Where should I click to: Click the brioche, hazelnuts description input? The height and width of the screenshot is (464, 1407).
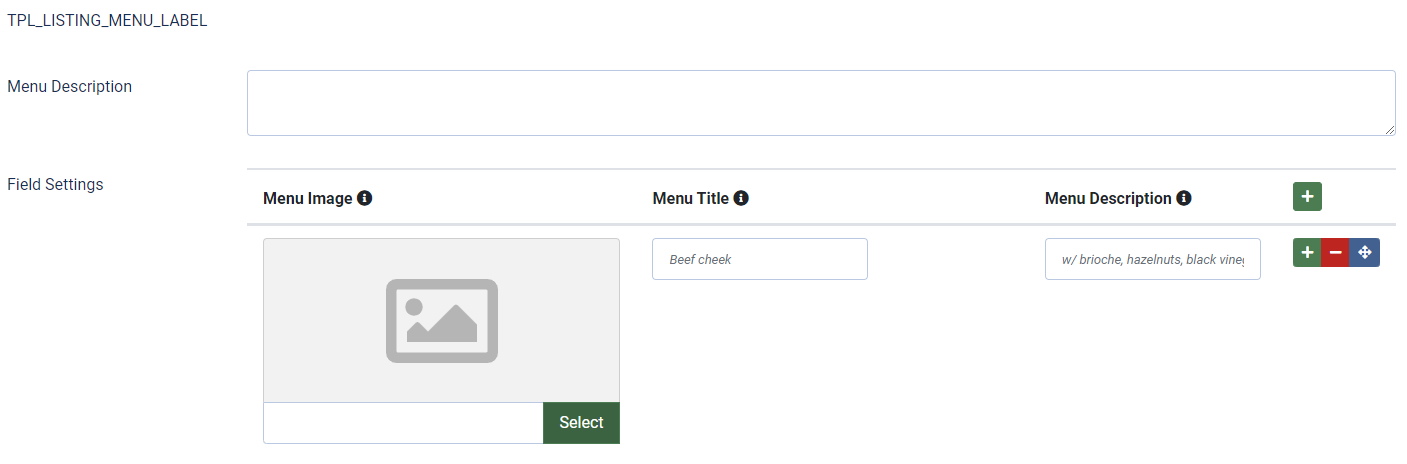click(x=1152, y=259)
